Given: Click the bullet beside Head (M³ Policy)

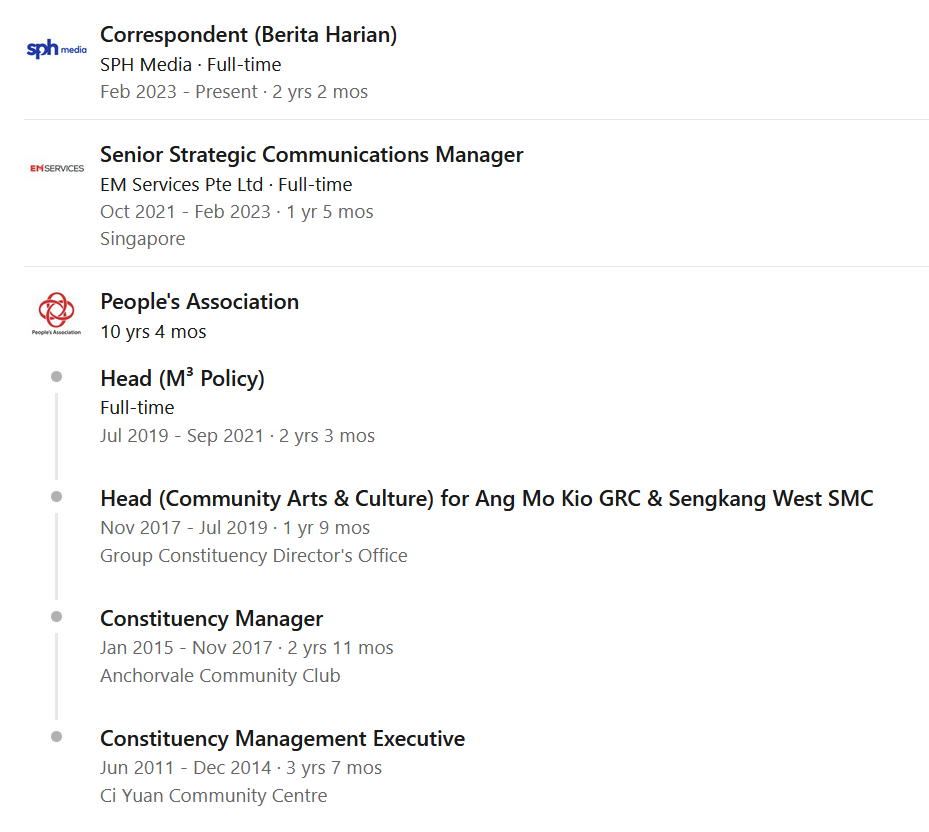Looking at the screenshot, I should (56, 377).
